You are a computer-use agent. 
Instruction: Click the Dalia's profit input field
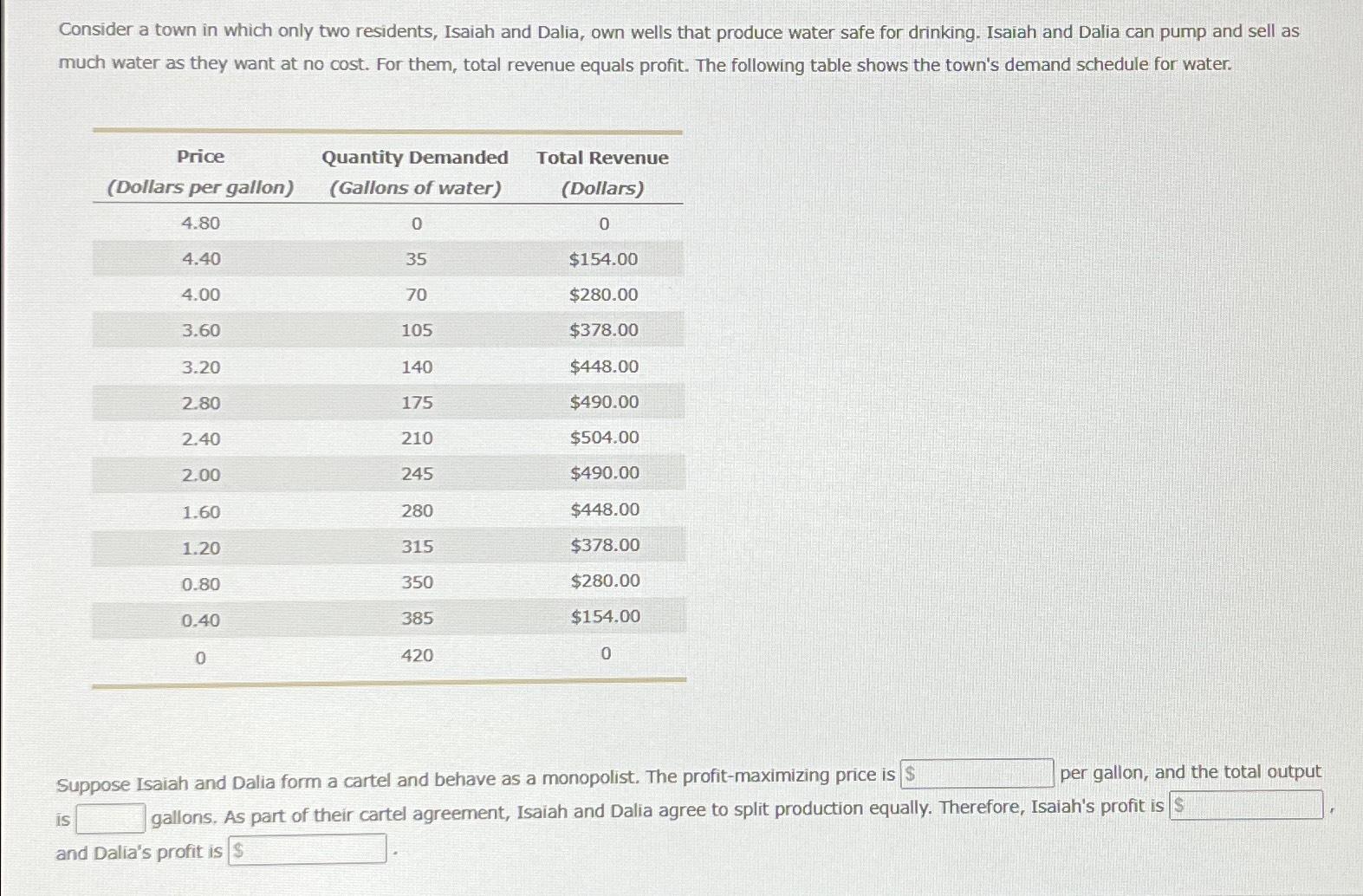(308, 849)
